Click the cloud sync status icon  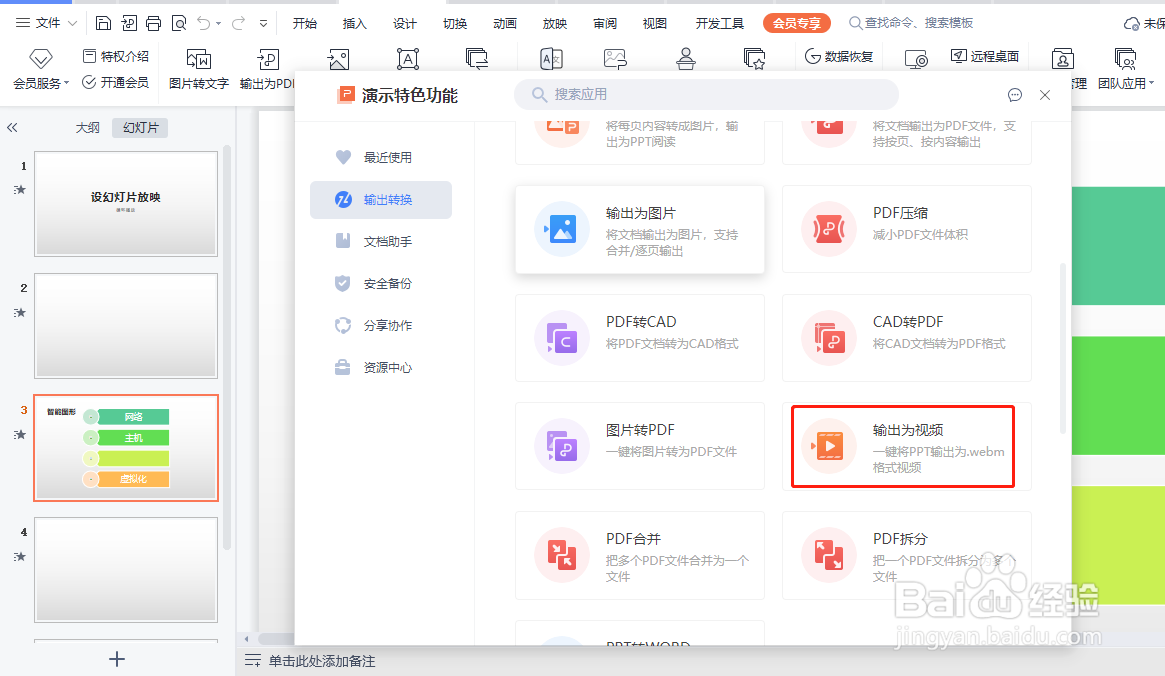point(1132,24)
